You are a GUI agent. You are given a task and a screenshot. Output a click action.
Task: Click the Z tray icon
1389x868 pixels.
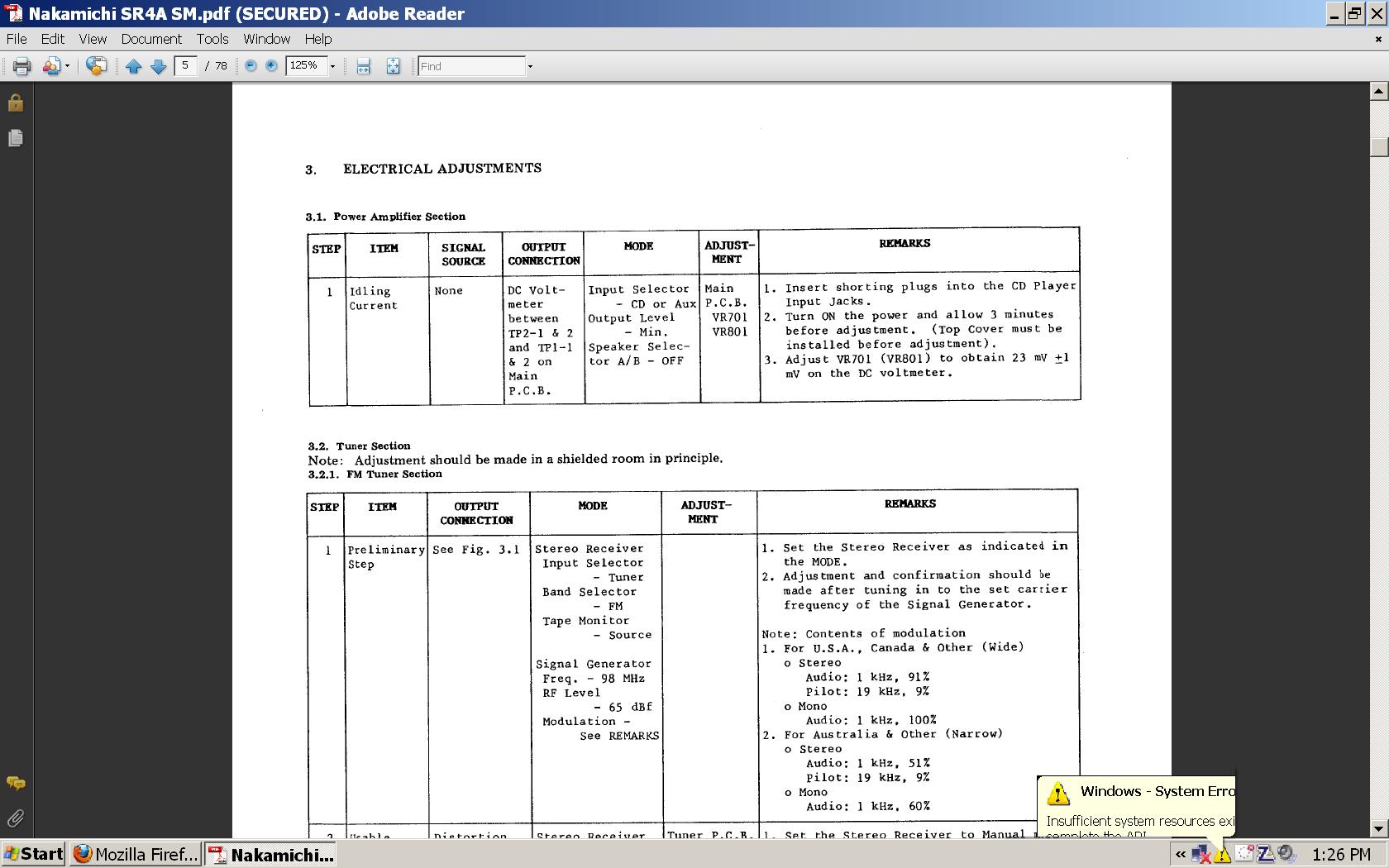coord(1265,854)
